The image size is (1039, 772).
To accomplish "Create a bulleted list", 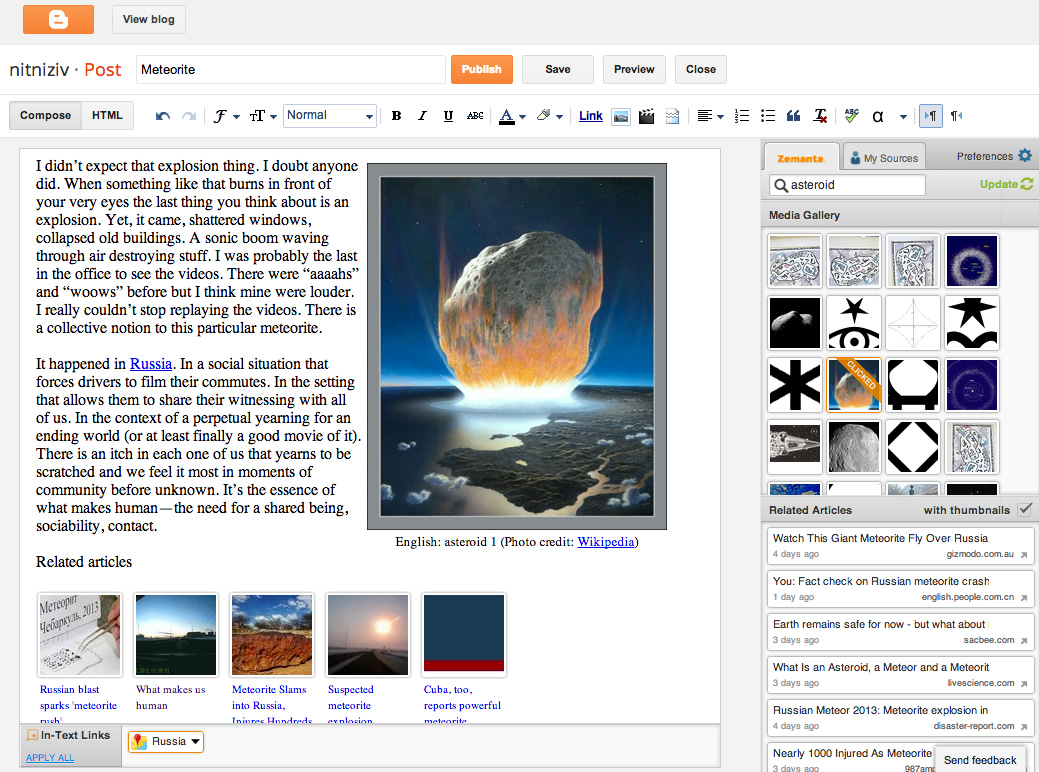I will click(768, 116).
